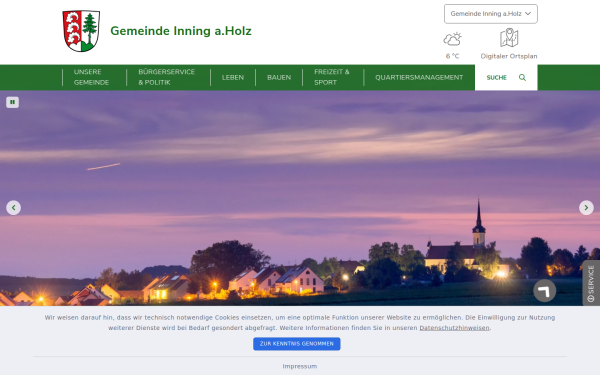
Task: Click the round scroll-to-top arrow button
Action: click(545, 290)
